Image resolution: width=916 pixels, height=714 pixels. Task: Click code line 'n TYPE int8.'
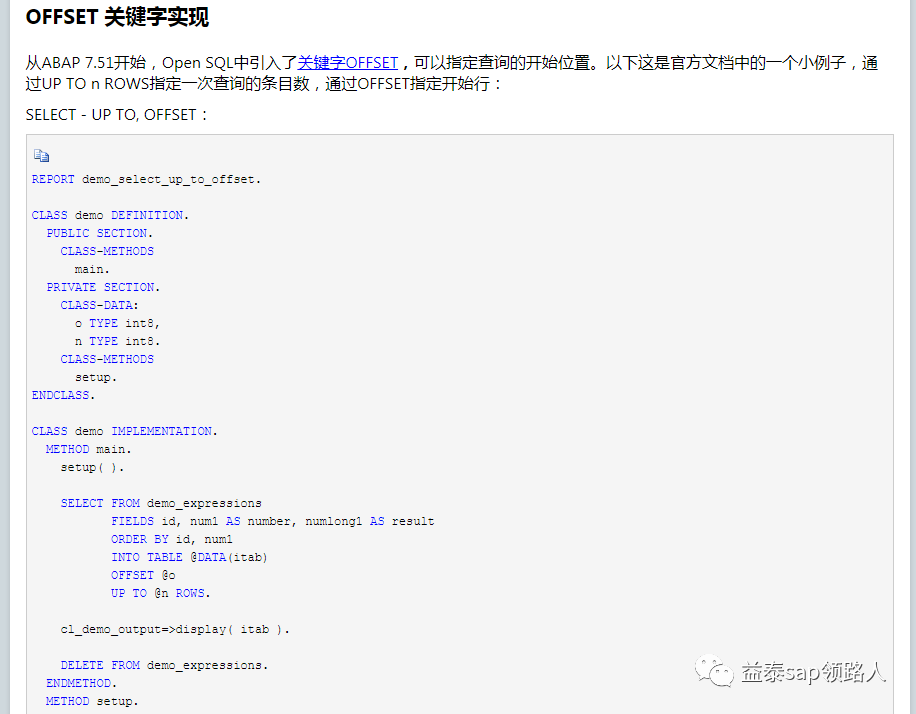[117, 341]
